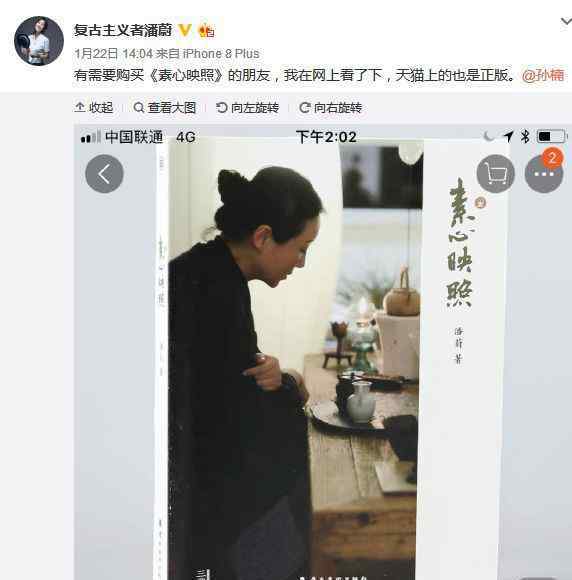Click the post timestamp 1月22日 14:04
This screenshot has height=580, width=572.
coord(114,54)
